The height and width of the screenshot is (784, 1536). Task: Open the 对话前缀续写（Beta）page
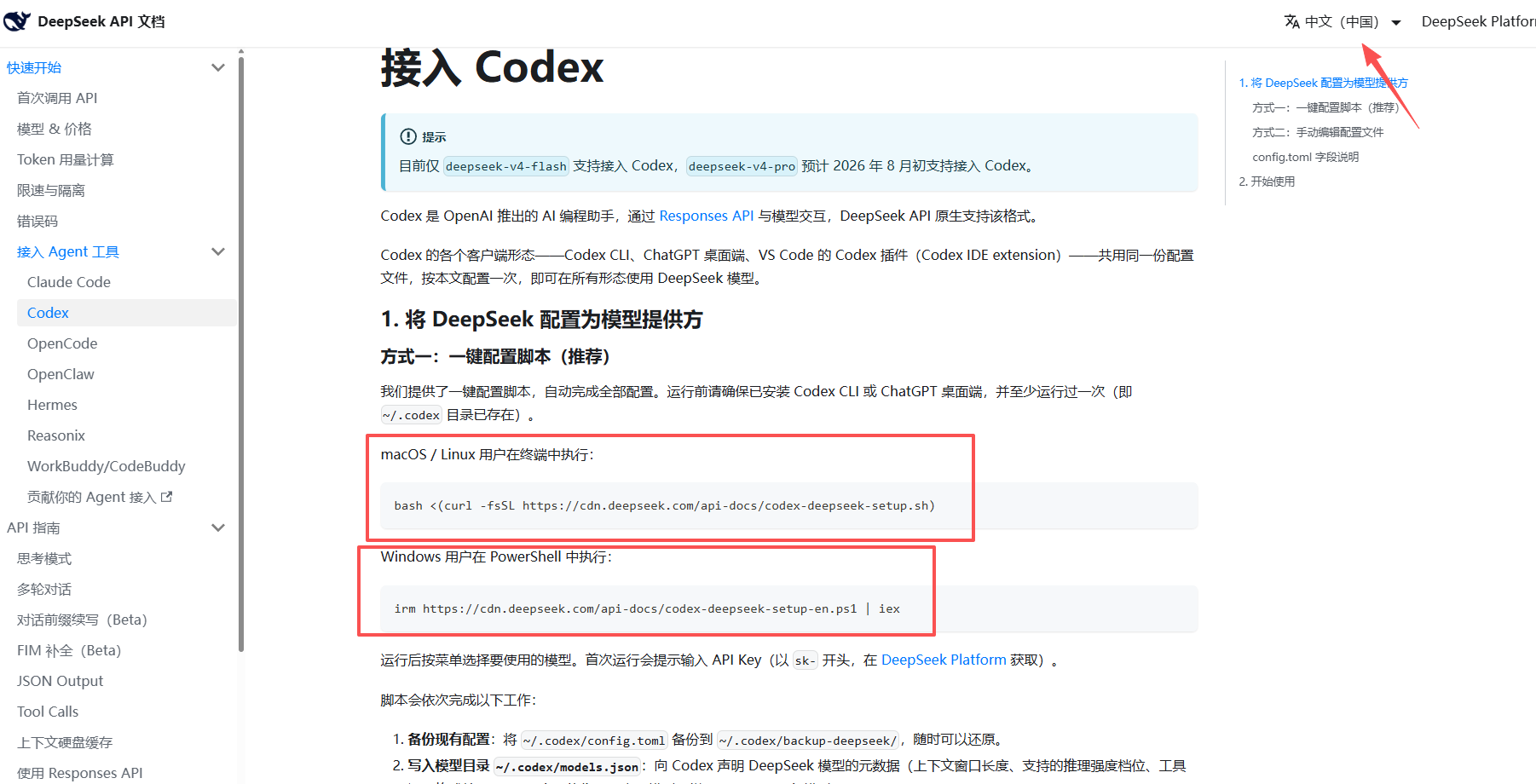(x=83, y=620)
